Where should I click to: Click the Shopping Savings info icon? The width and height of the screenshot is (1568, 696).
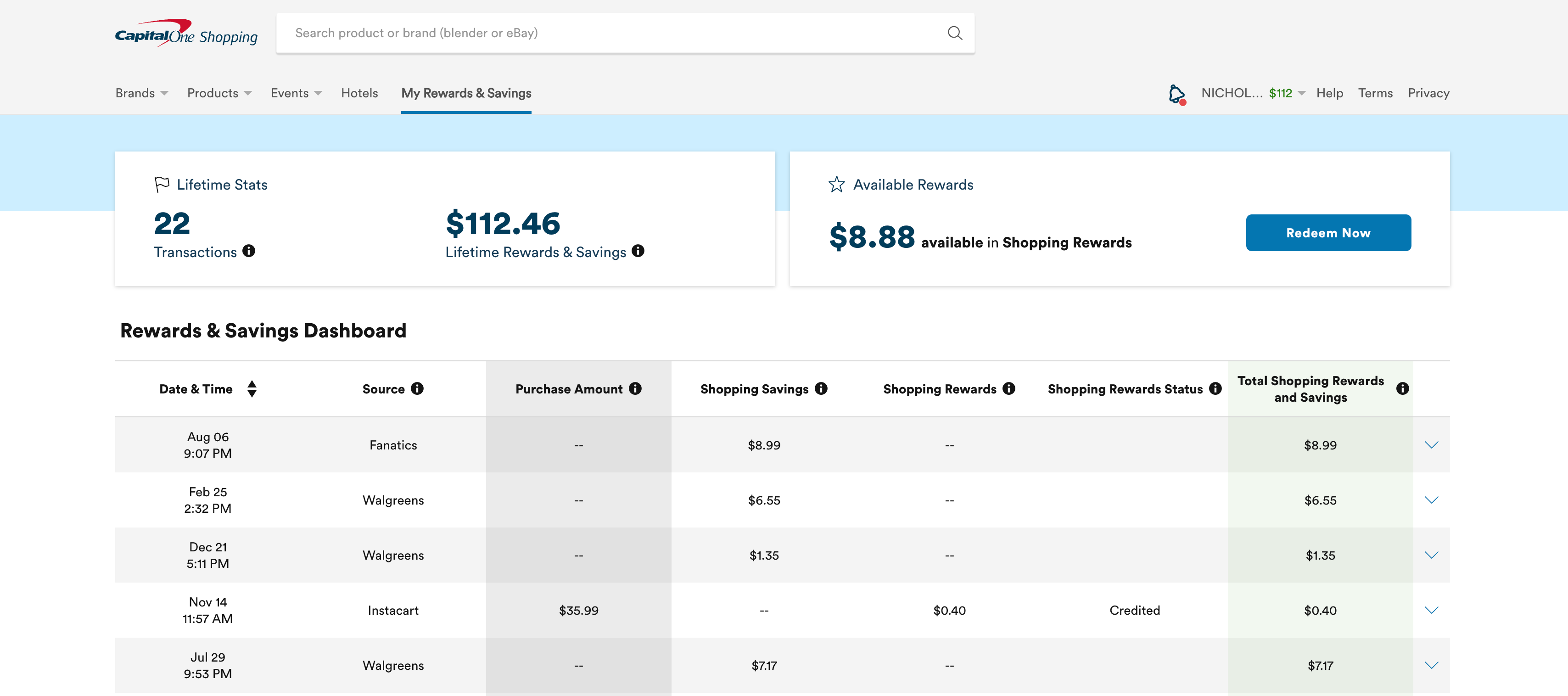pos(821,388)
